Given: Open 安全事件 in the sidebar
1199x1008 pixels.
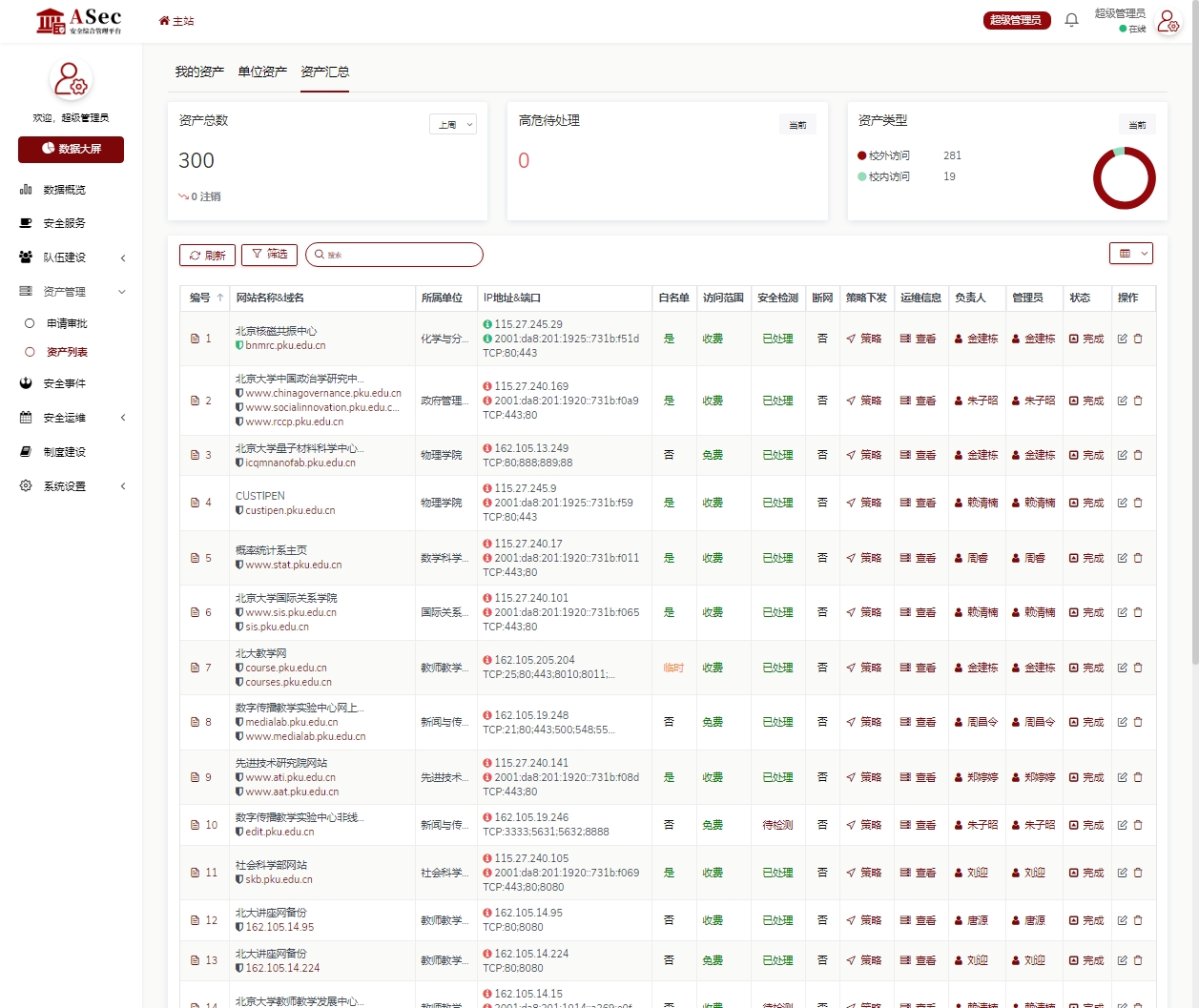Looking at the screenshot, I should coord(64,383).
